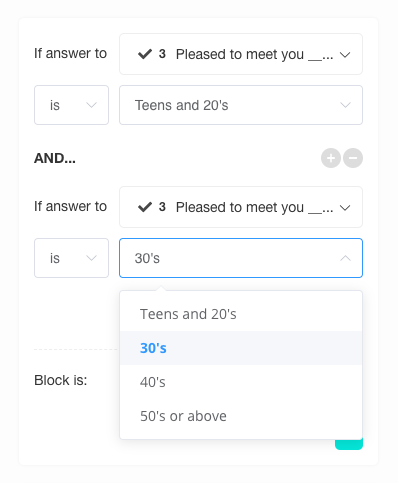The image size is (398, 483).
Task: Click the teal button below the dropdown list
Action: coord(349,444)
